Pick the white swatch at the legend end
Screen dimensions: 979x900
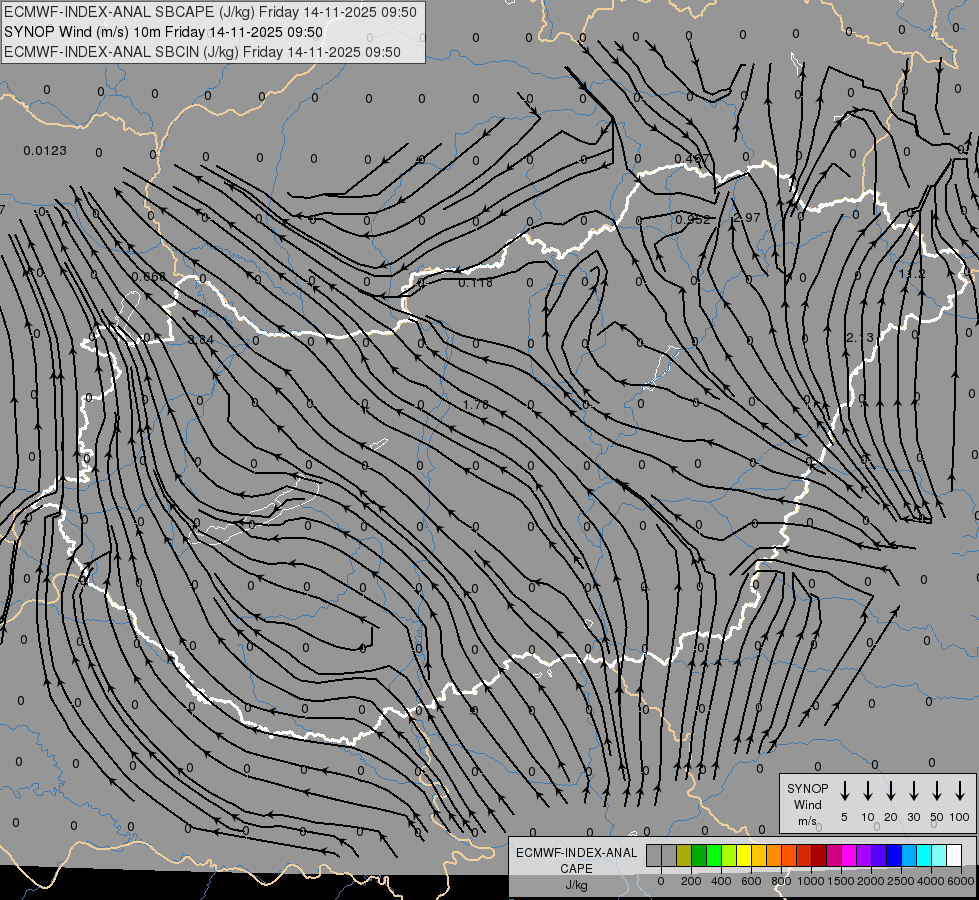(953, 855)
